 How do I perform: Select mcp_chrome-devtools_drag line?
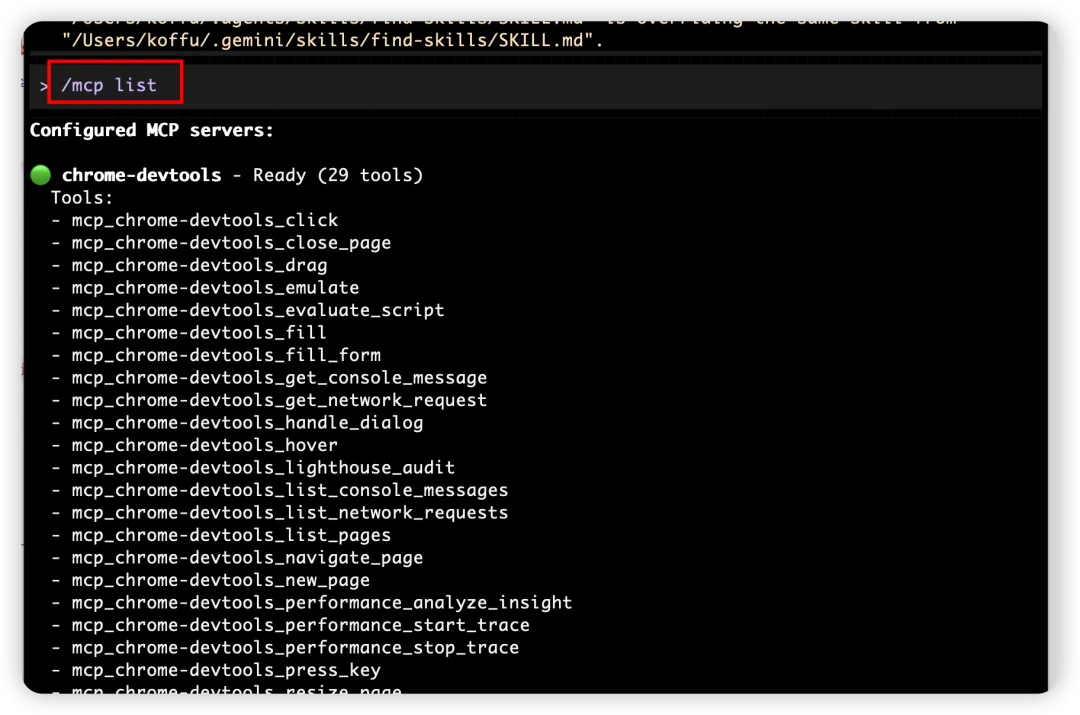pos(199,265)
